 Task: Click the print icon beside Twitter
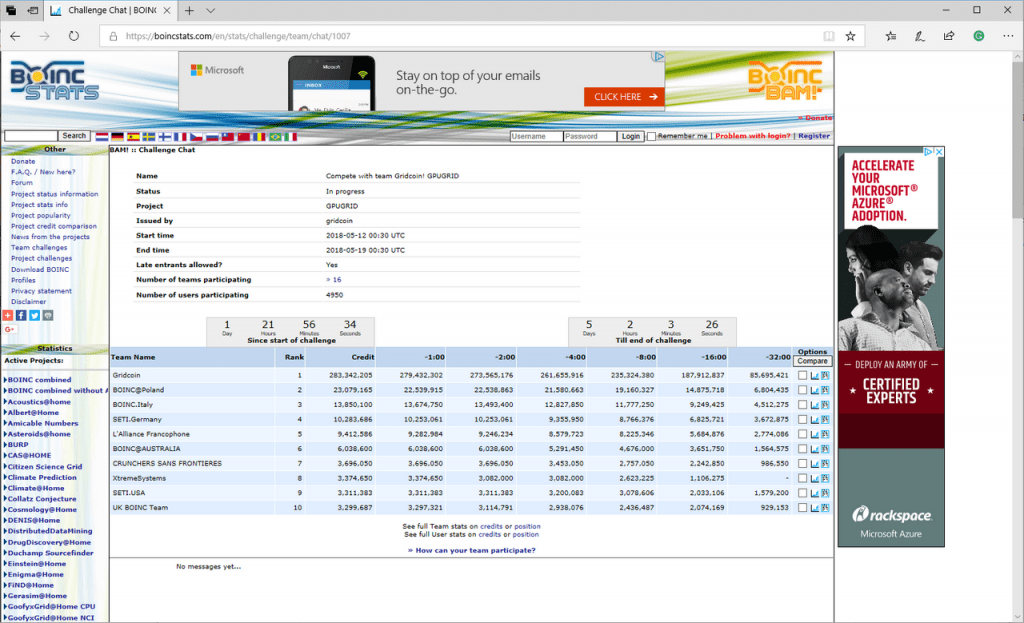click(48, 315)
